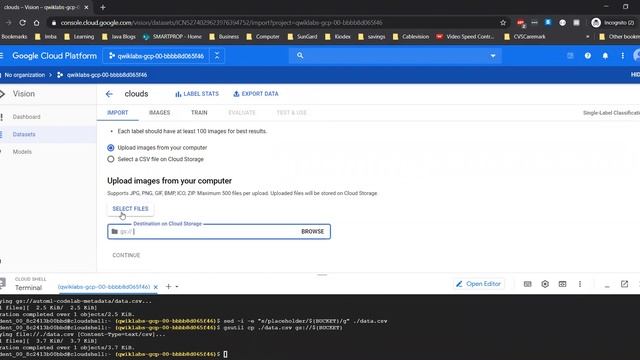Switch to the TRAIN tab
The width and height of the screenshot is (640, 360).
click(x=199, y=113)
